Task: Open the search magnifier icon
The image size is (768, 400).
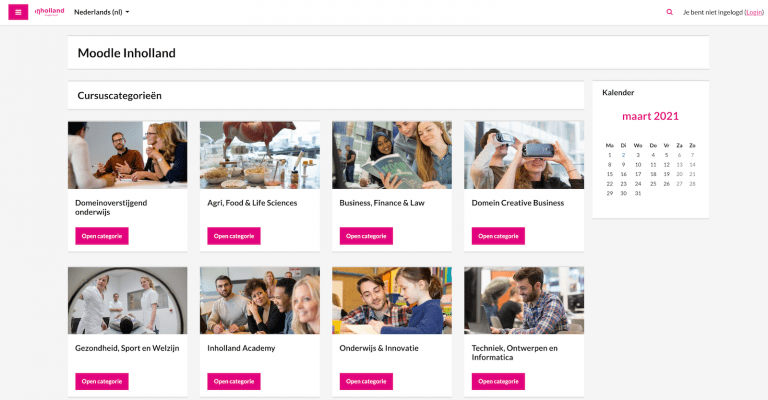Action: [669, 12]
